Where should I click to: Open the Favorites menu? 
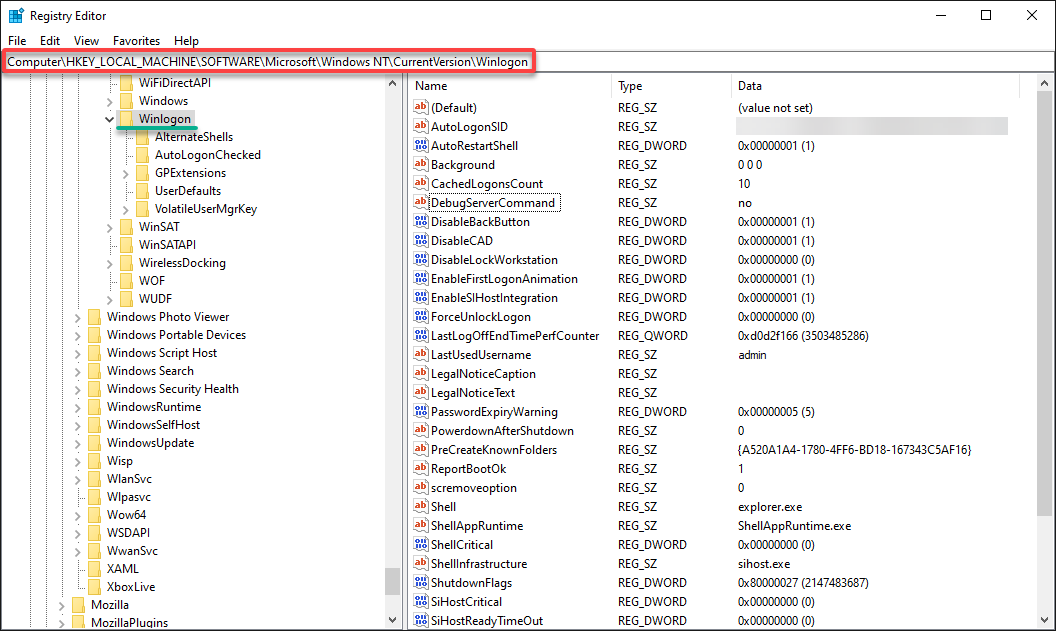[136, 40]
